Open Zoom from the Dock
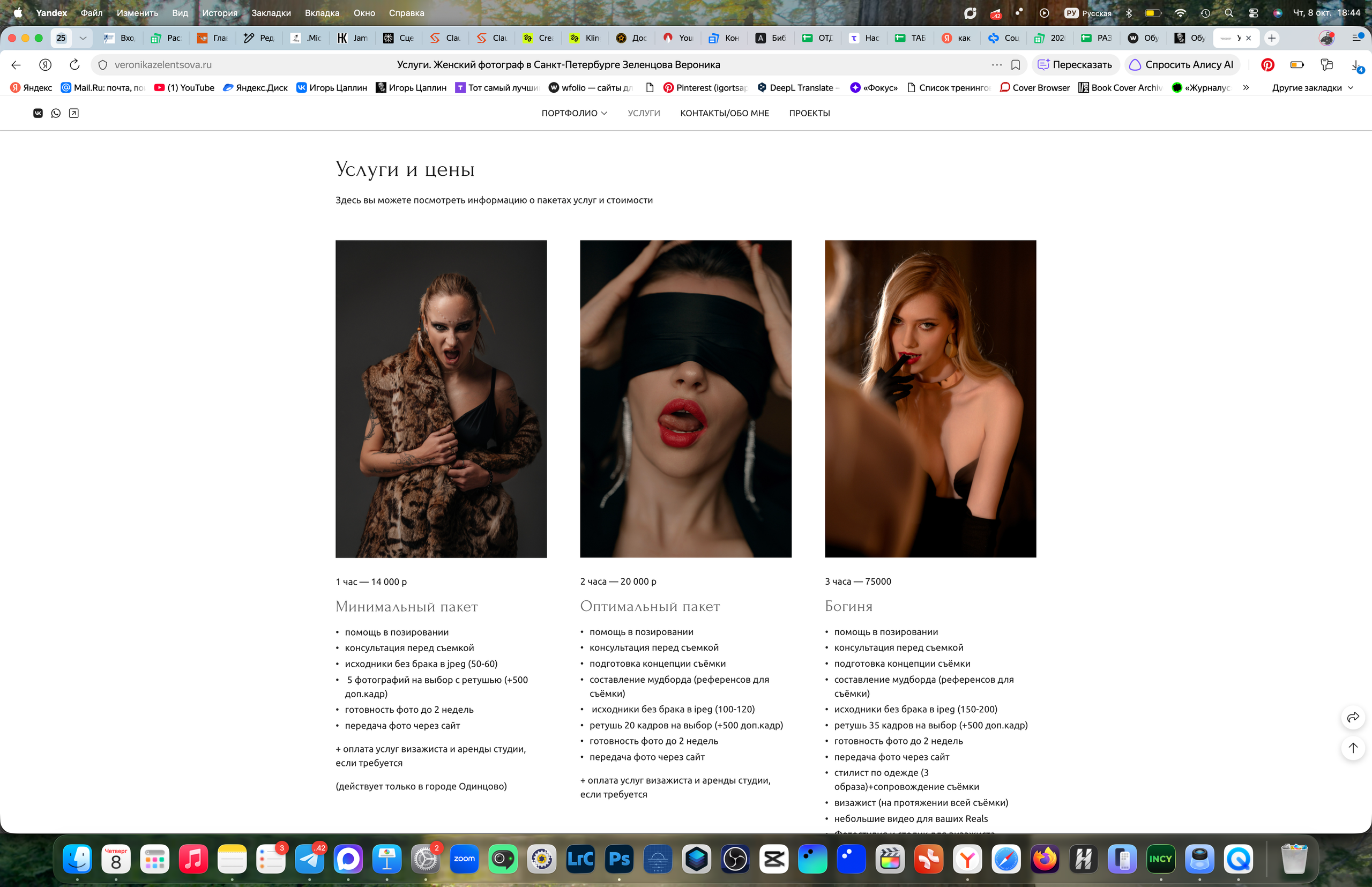This screenshot has height=887, width=1372. tap(464, 859)
